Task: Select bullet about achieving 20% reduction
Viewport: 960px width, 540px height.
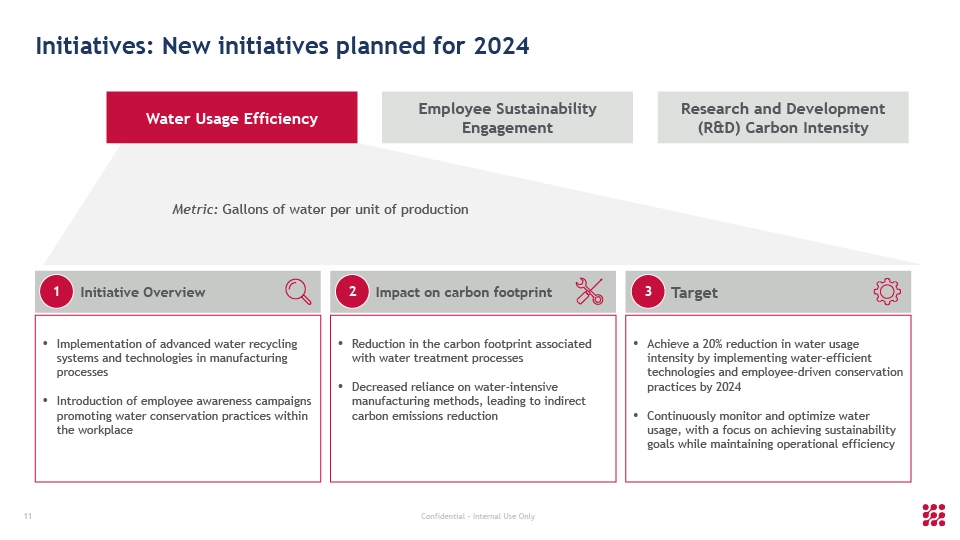Action: 774,366
